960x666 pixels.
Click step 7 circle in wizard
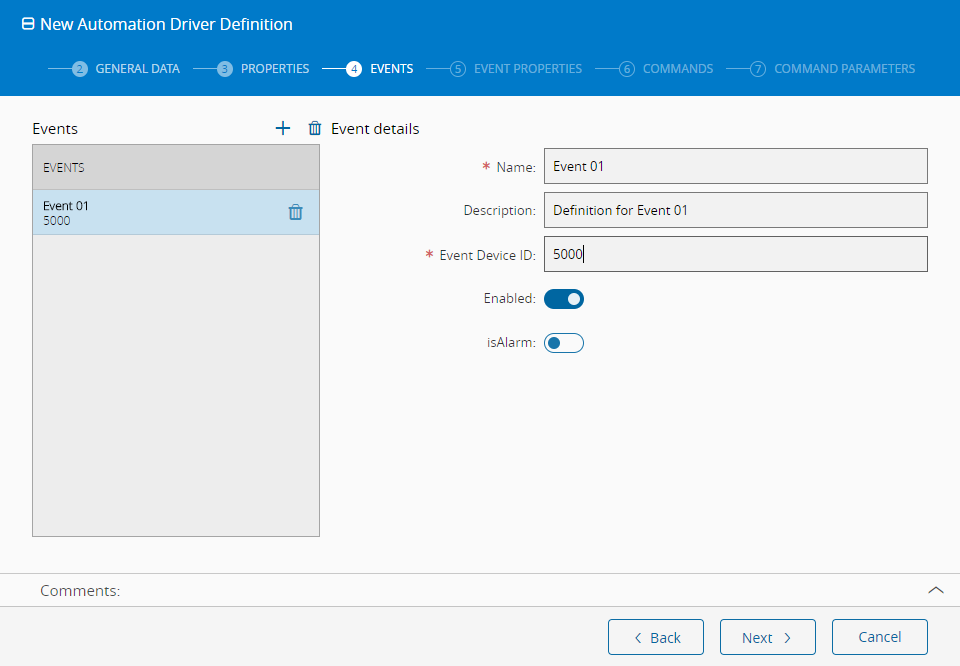[758, 69]
